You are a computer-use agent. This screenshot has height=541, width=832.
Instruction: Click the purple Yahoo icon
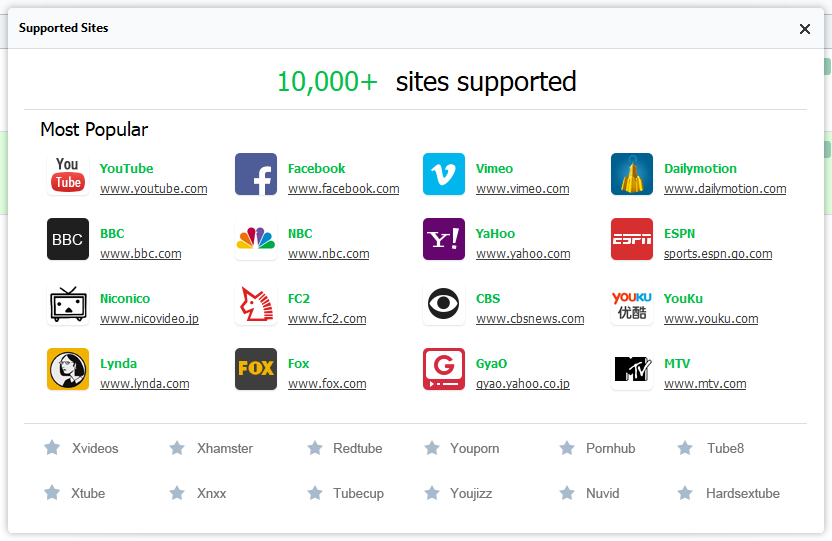(x=444, y=239)
